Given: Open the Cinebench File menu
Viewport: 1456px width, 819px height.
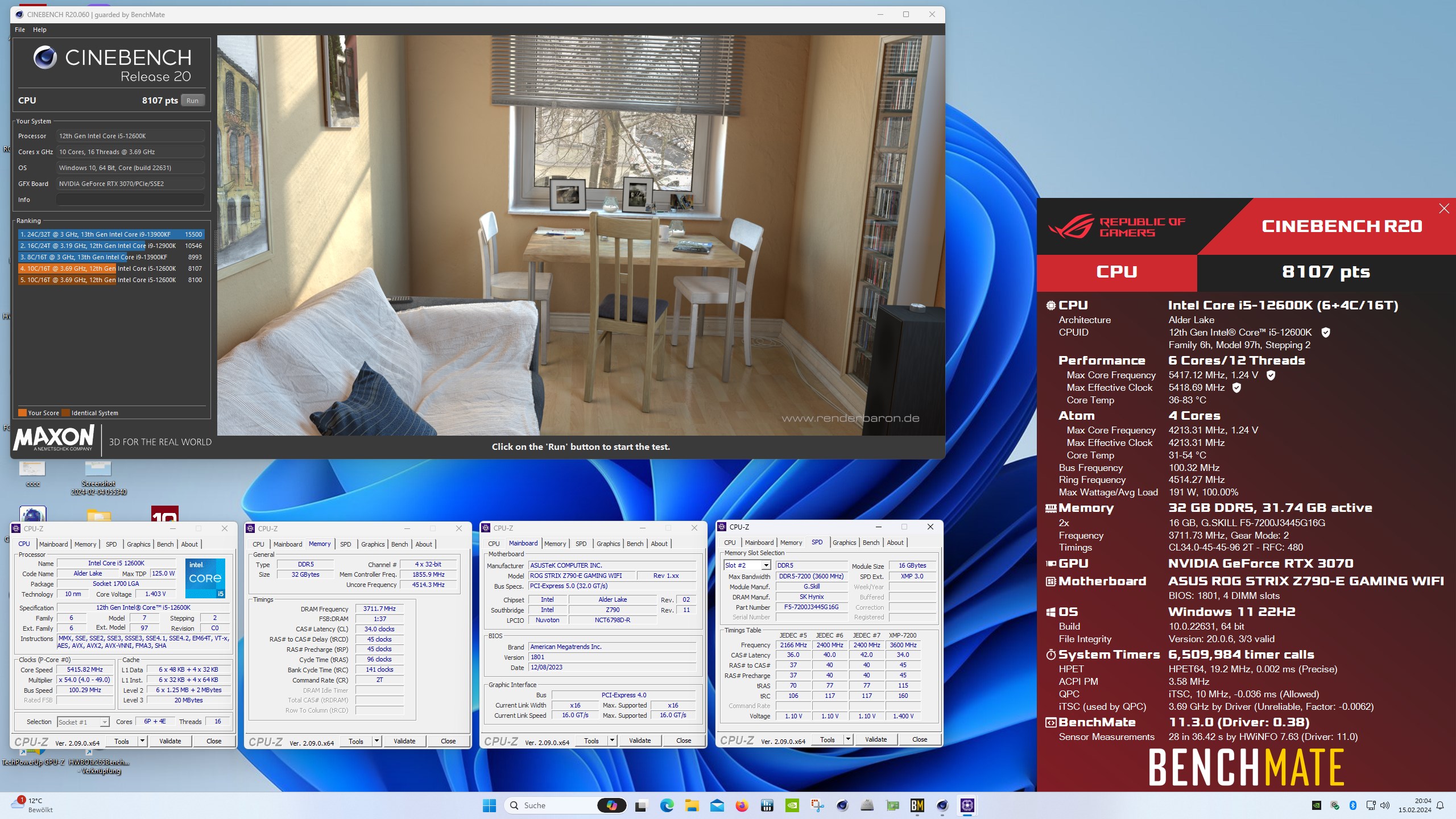Looking at the screenshot, I should [20, 30].
